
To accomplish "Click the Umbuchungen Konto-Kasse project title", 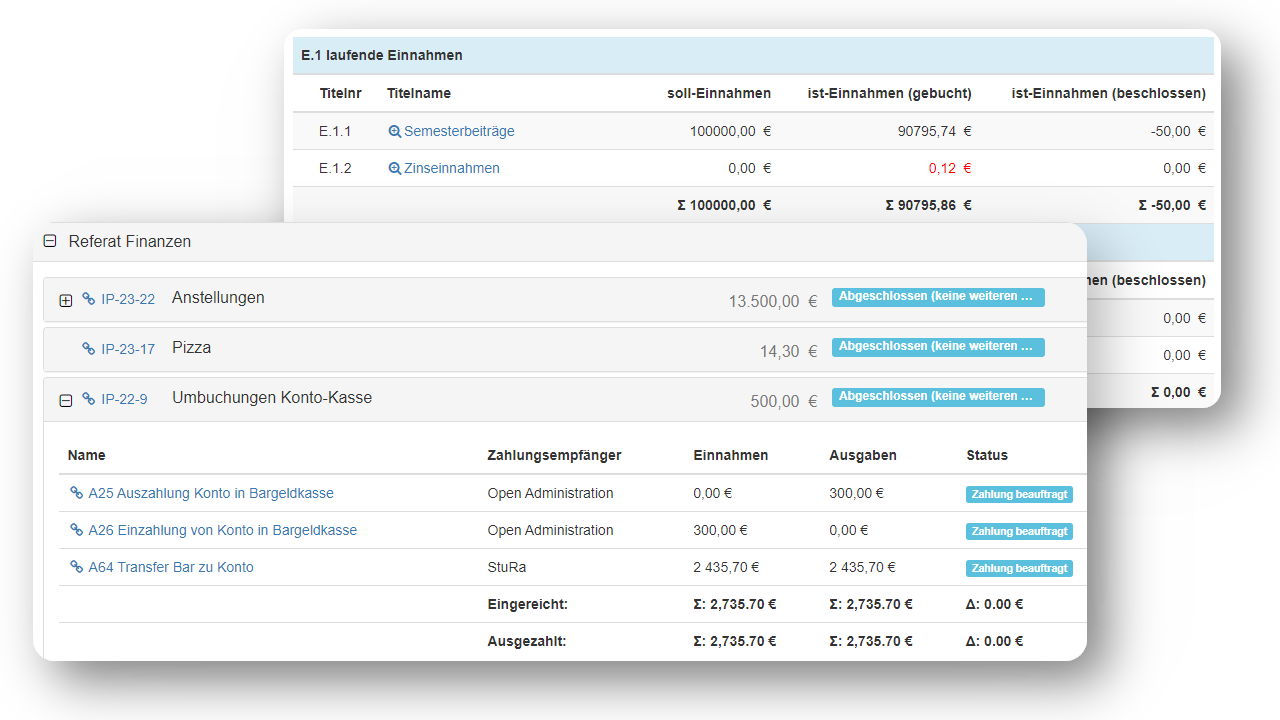I will coord(272,398).
